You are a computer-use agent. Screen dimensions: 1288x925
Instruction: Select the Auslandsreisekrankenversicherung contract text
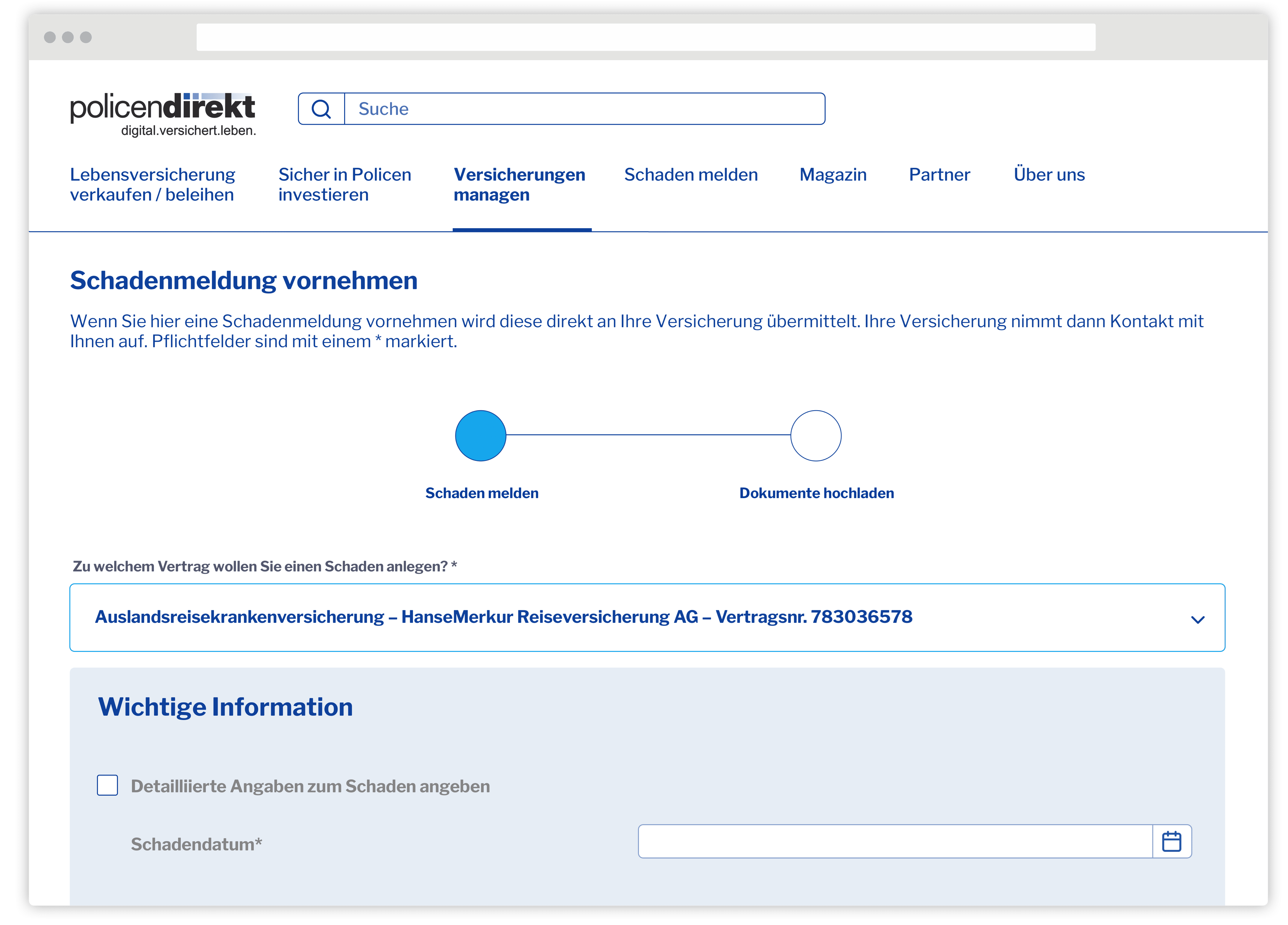503,617
